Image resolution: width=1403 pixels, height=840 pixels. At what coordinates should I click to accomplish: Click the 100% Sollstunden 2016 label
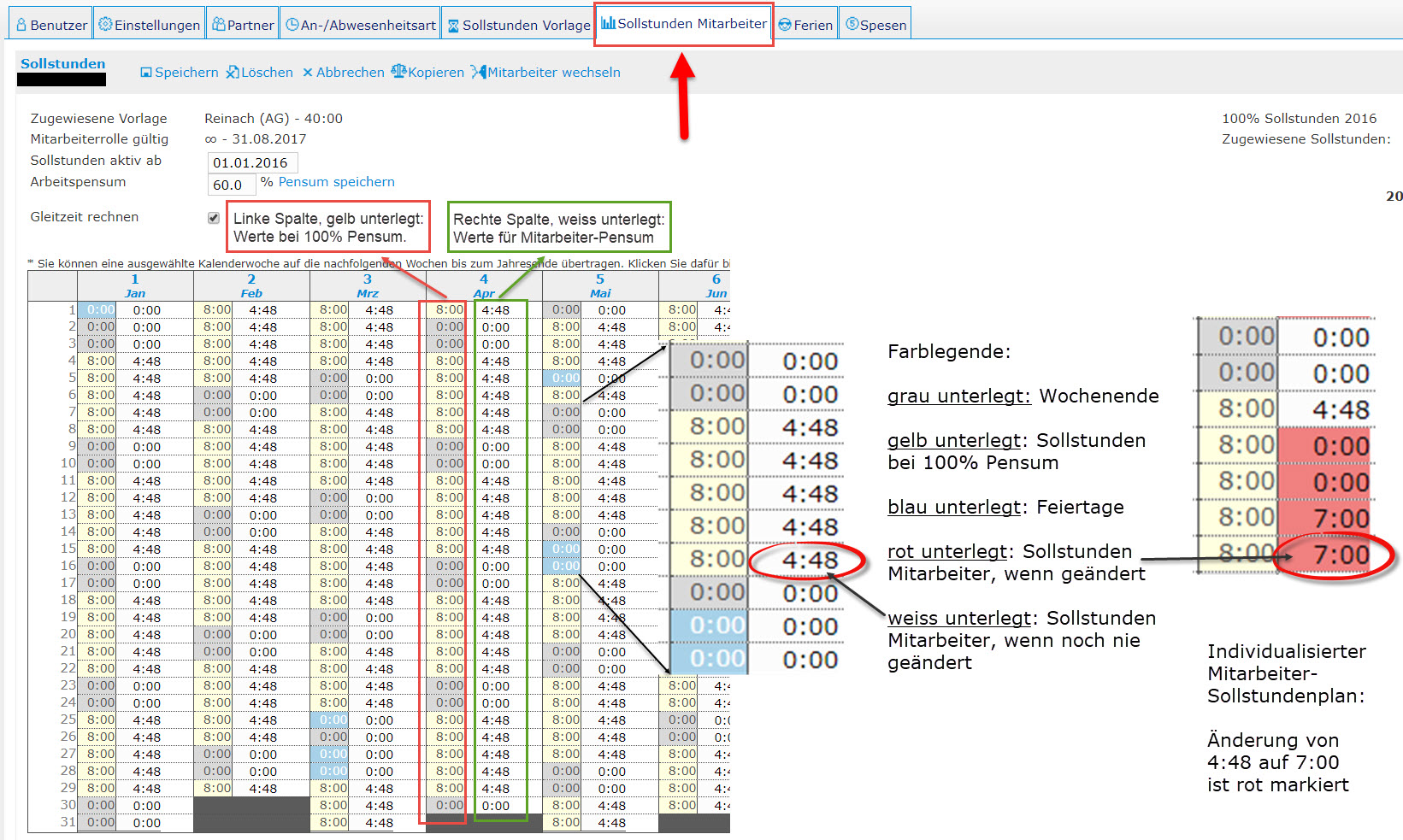pos(1299,119)
